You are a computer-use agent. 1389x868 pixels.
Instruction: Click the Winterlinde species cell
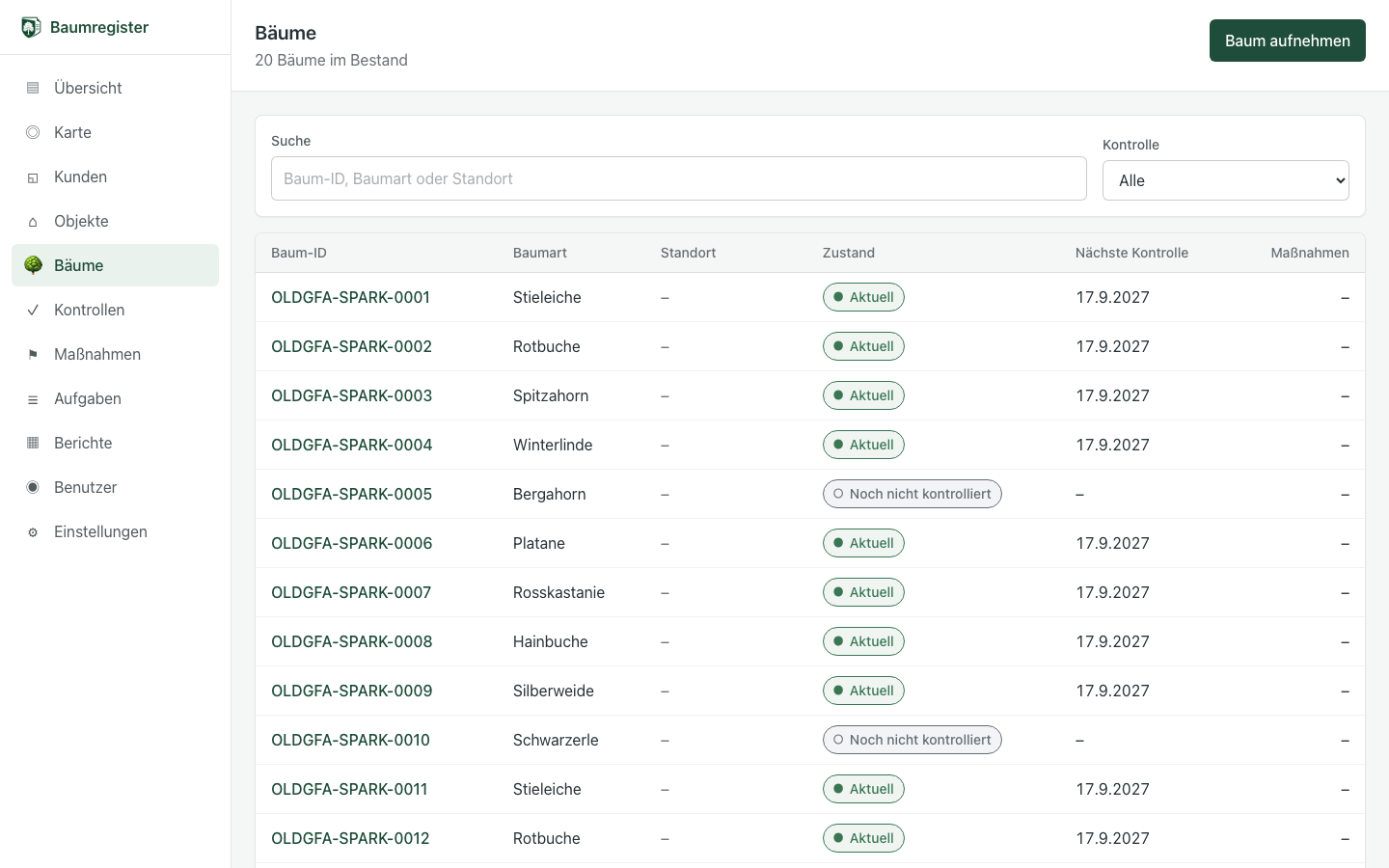553,445
